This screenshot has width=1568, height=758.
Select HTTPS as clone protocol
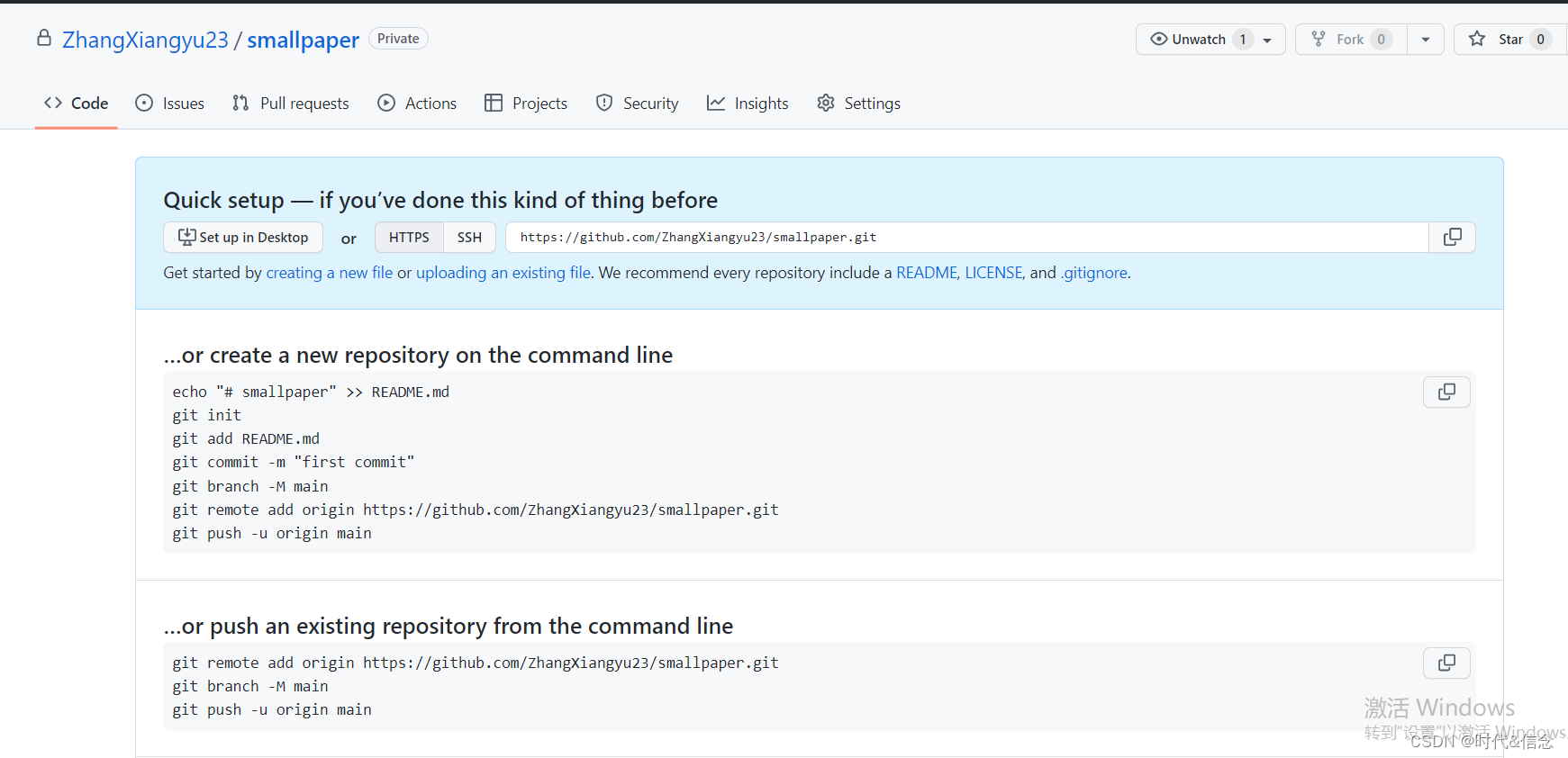click(409, 238)
